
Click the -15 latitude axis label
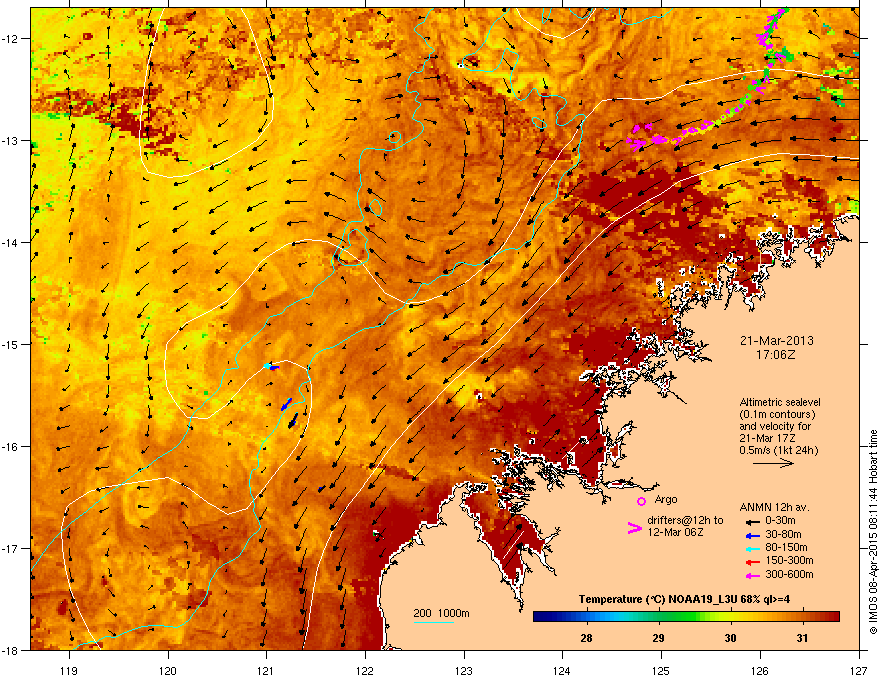10,344
